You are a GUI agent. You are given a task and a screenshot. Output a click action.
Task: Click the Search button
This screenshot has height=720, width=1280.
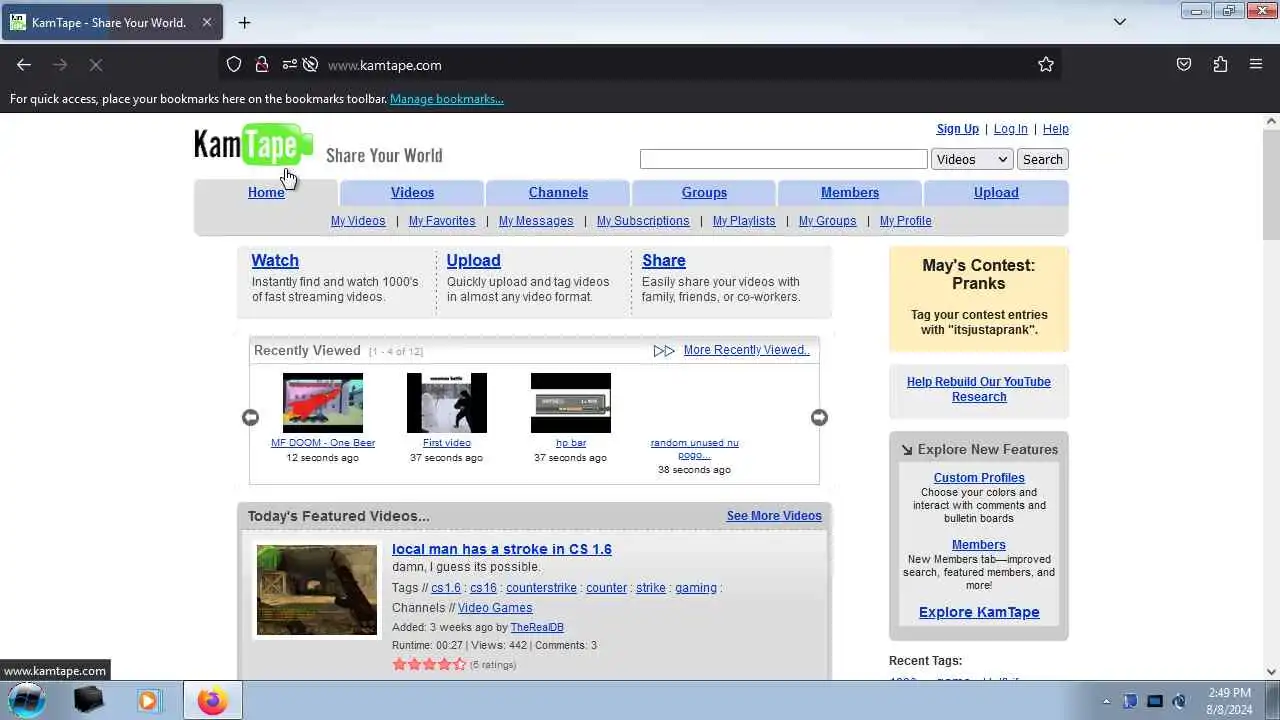1042,159
